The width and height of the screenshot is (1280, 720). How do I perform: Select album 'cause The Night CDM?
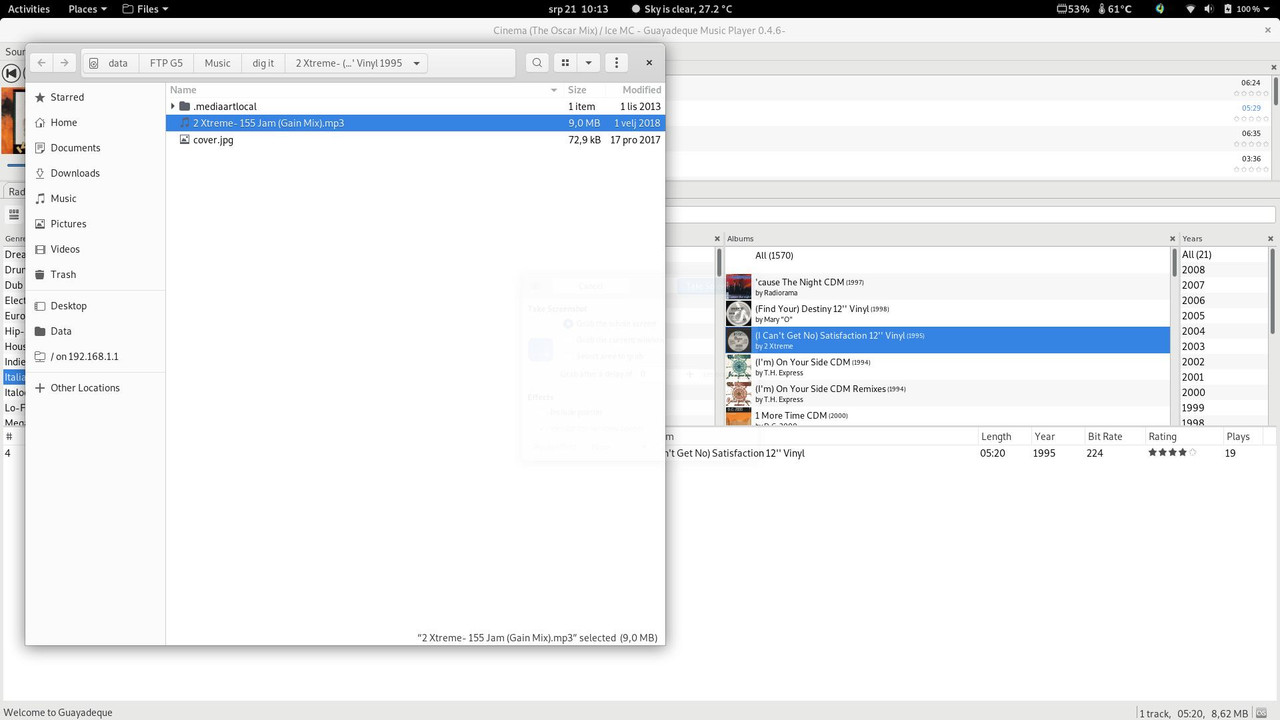point(947,287)
